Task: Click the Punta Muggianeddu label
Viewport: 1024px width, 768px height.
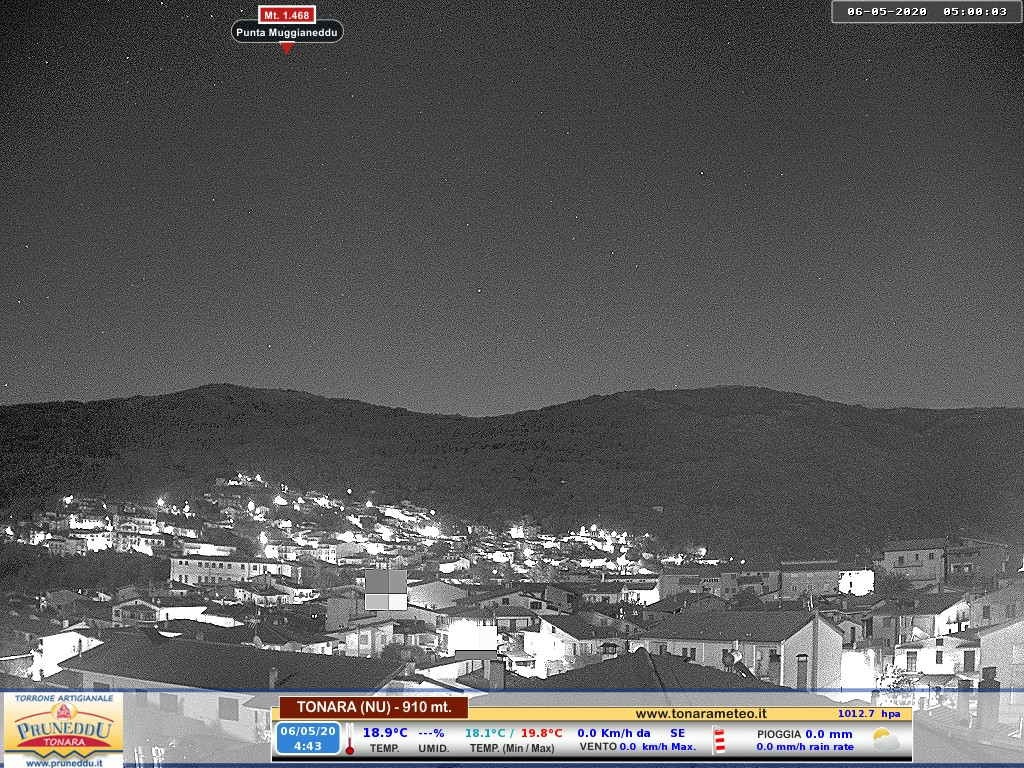Action: tap(287, 32)
